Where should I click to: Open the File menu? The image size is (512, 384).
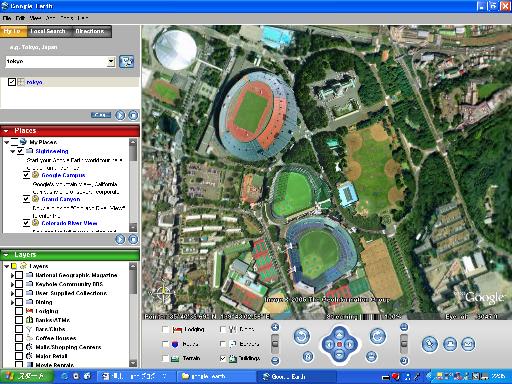click(7, 18)
